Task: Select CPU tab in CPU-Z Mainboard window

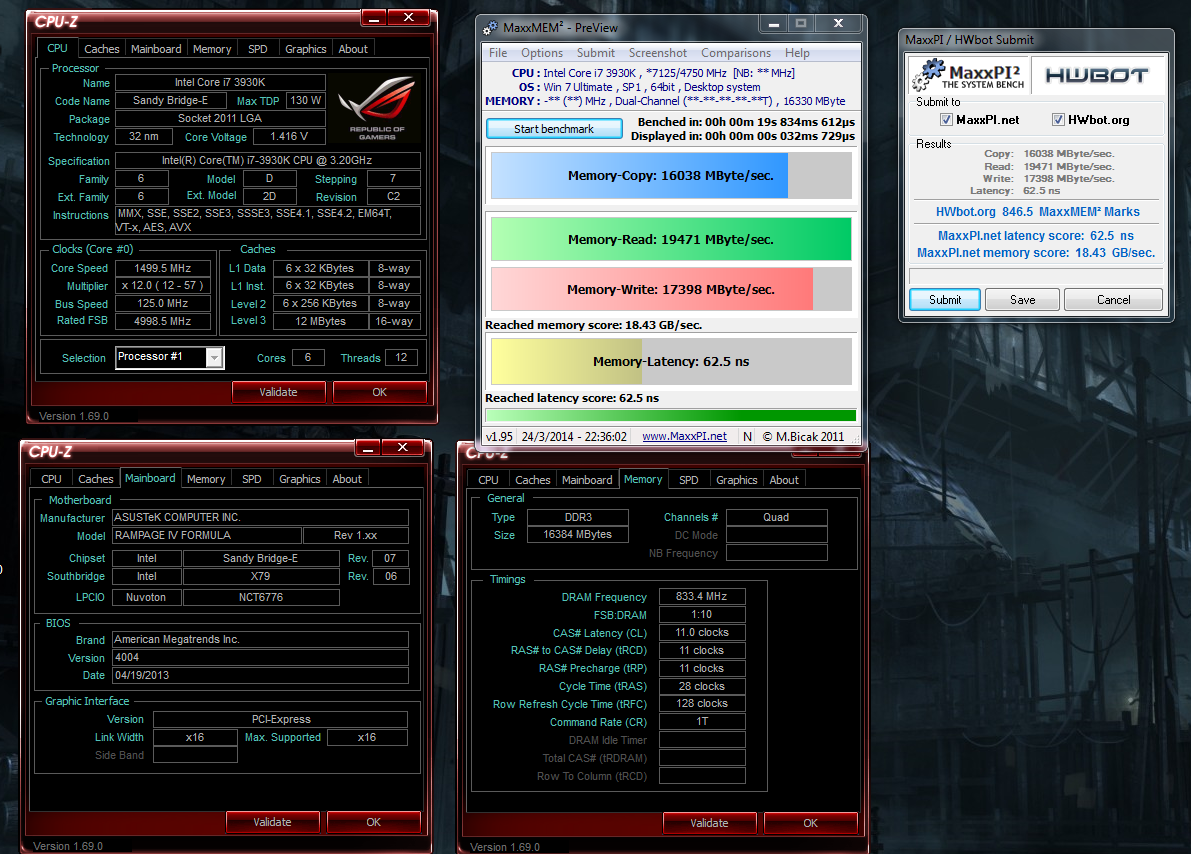Action: pyautogui.click(x=51, y=479)
